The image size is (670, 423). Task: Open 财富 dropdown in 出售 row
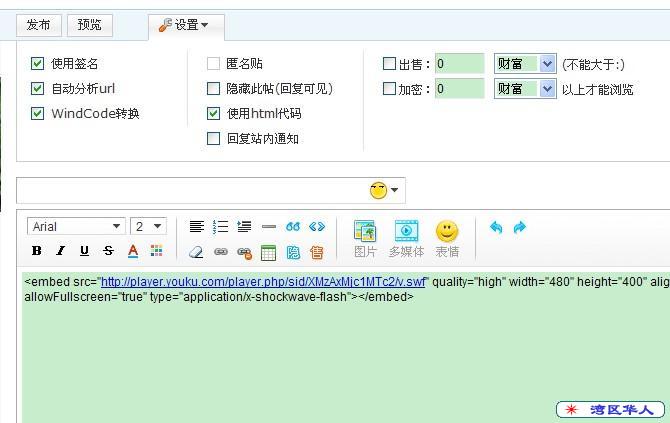525,64
